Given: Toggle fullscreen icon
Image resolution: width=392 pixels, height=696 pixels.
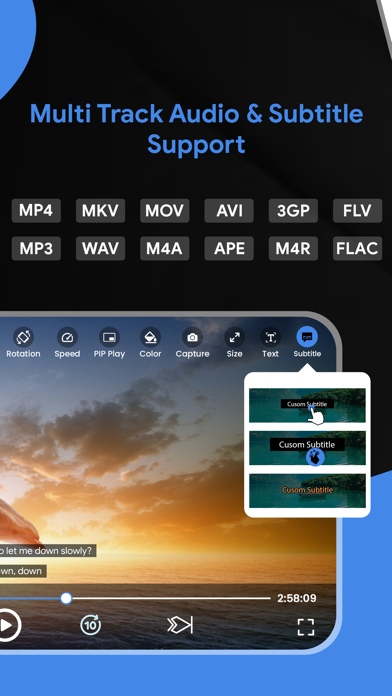Looking at the screenshot, I should [x=306, y=627].
